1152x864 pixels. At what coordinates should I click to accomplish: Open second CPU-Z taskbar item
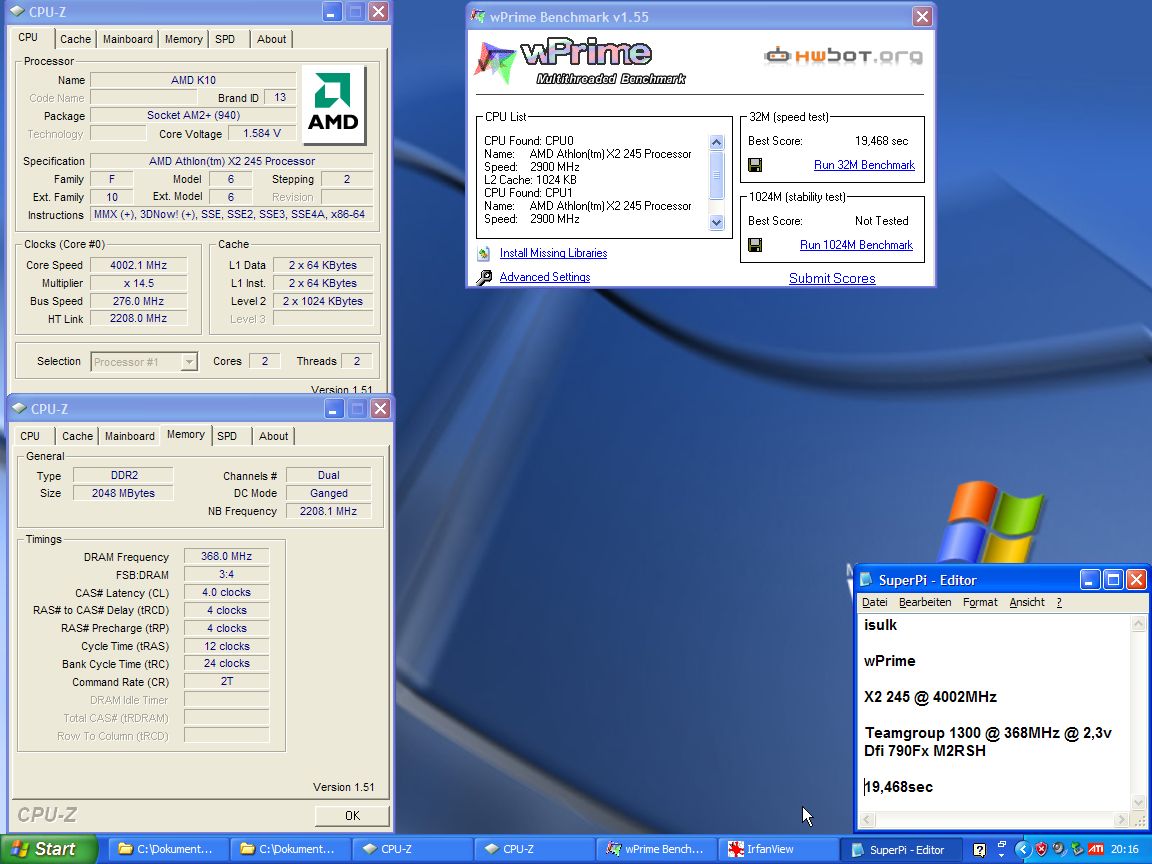click(534, 849)
